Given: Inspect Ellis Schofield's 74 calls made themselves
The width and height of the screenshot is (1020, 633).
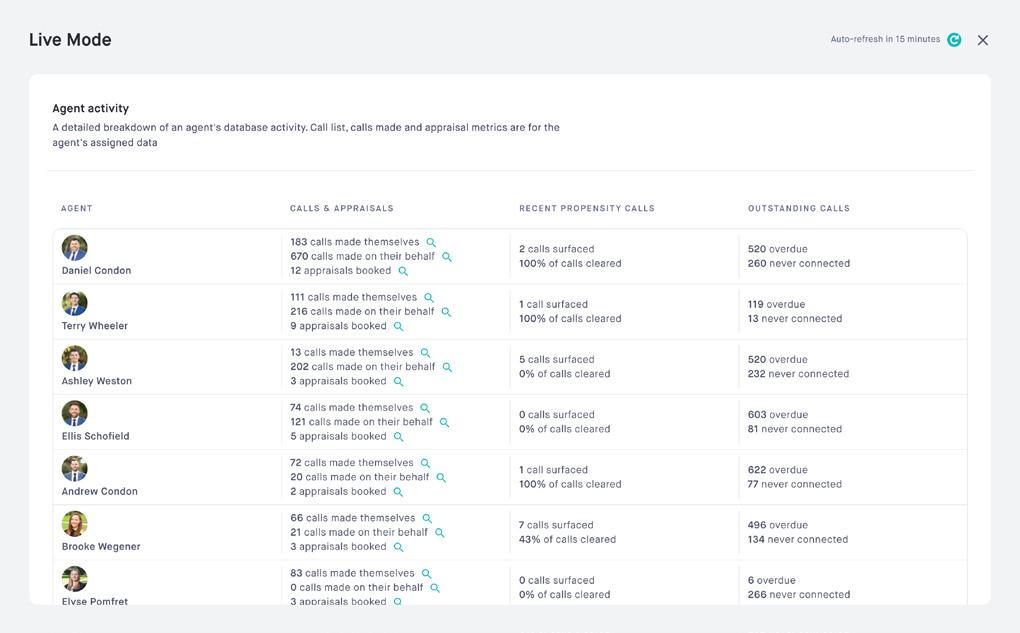Looking at the screenshot, I should tap(425, 408).
